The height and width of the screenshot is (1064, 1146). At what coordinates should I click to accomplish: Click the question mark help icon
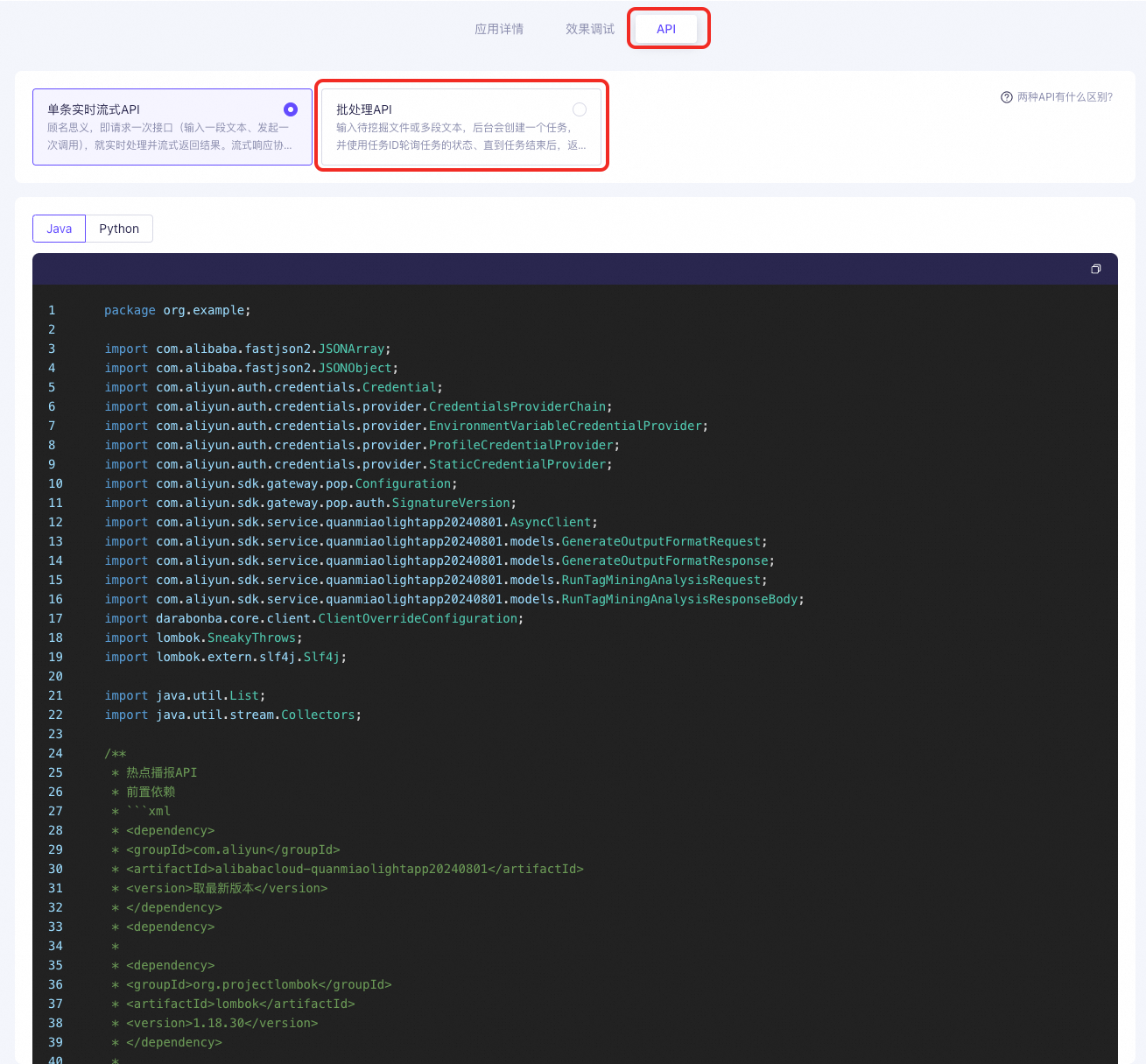pos(1006,97)
